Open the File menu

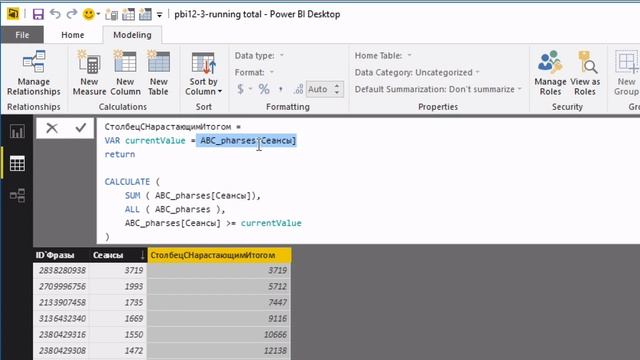[22, 35]
